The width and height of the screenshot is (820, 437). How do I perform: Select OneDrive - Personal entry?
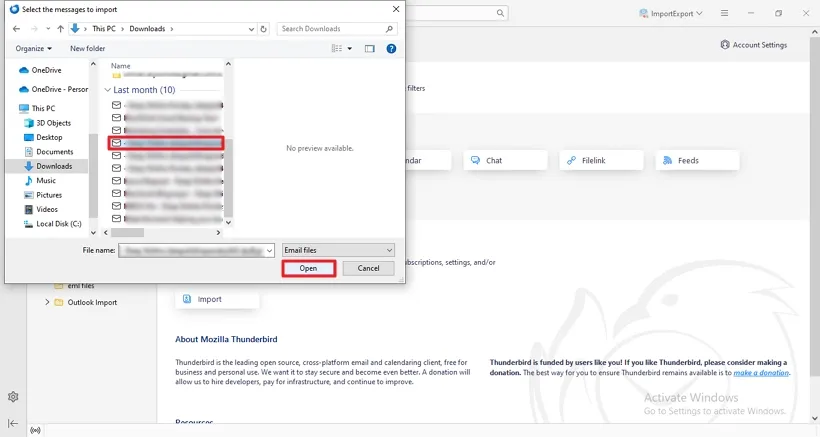pos(52,89)
